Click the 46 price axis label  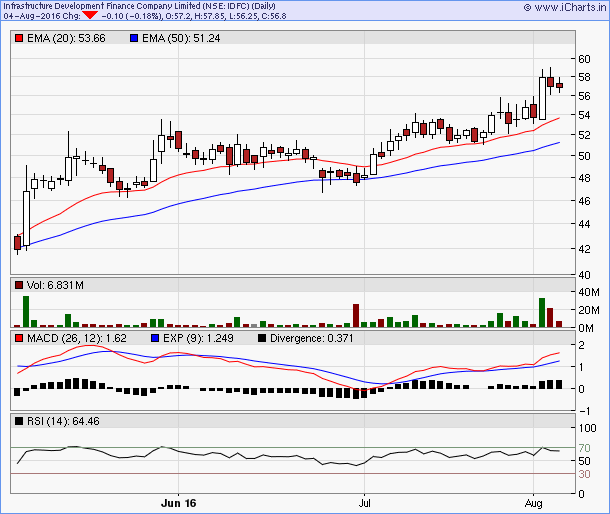[584, 201]
